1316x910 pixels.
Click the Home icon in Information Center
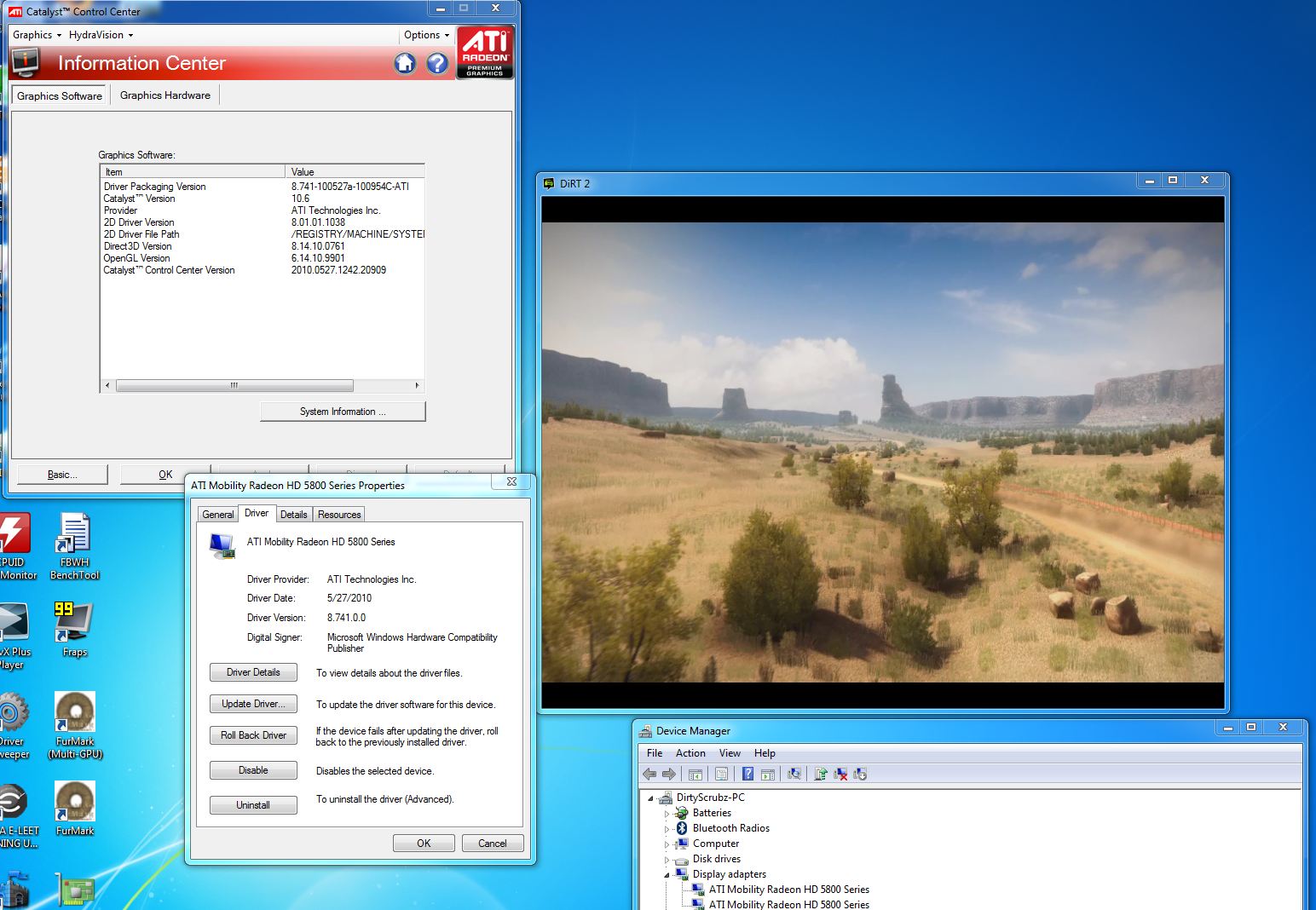(x=405, y=63)
